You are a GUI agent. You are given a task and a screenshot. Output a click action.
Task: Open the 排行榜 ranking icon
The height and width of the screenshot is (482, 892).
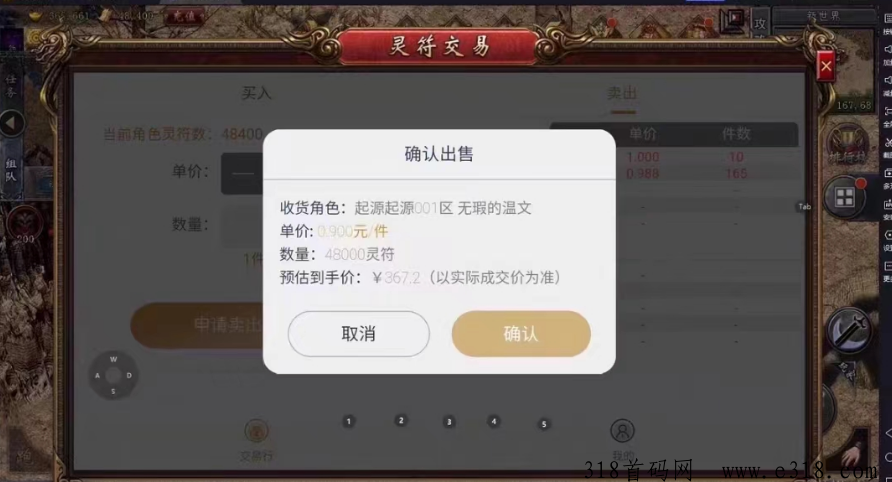847,145
